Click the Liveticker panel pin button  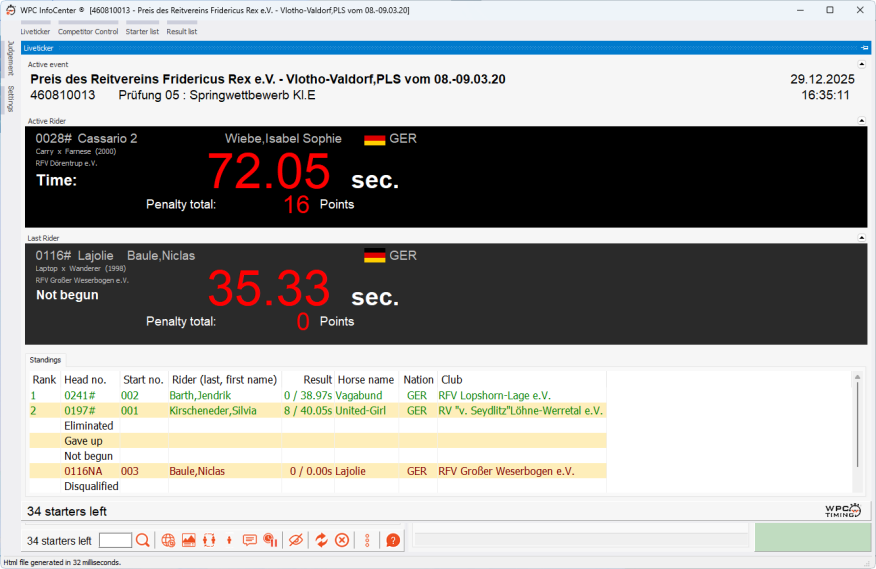864,48
